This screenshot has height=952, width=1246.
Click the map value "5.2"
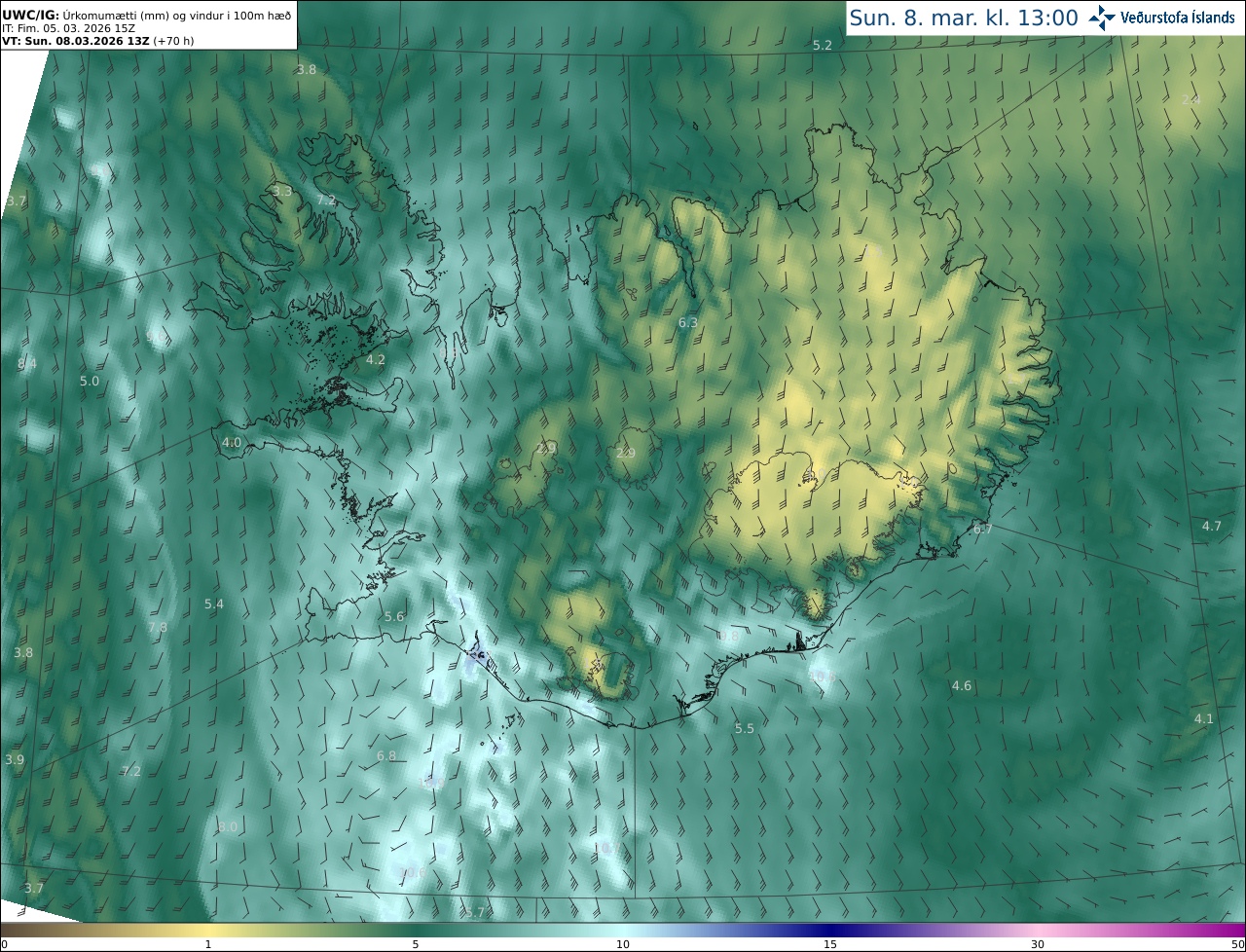click(x=823, y=46)
